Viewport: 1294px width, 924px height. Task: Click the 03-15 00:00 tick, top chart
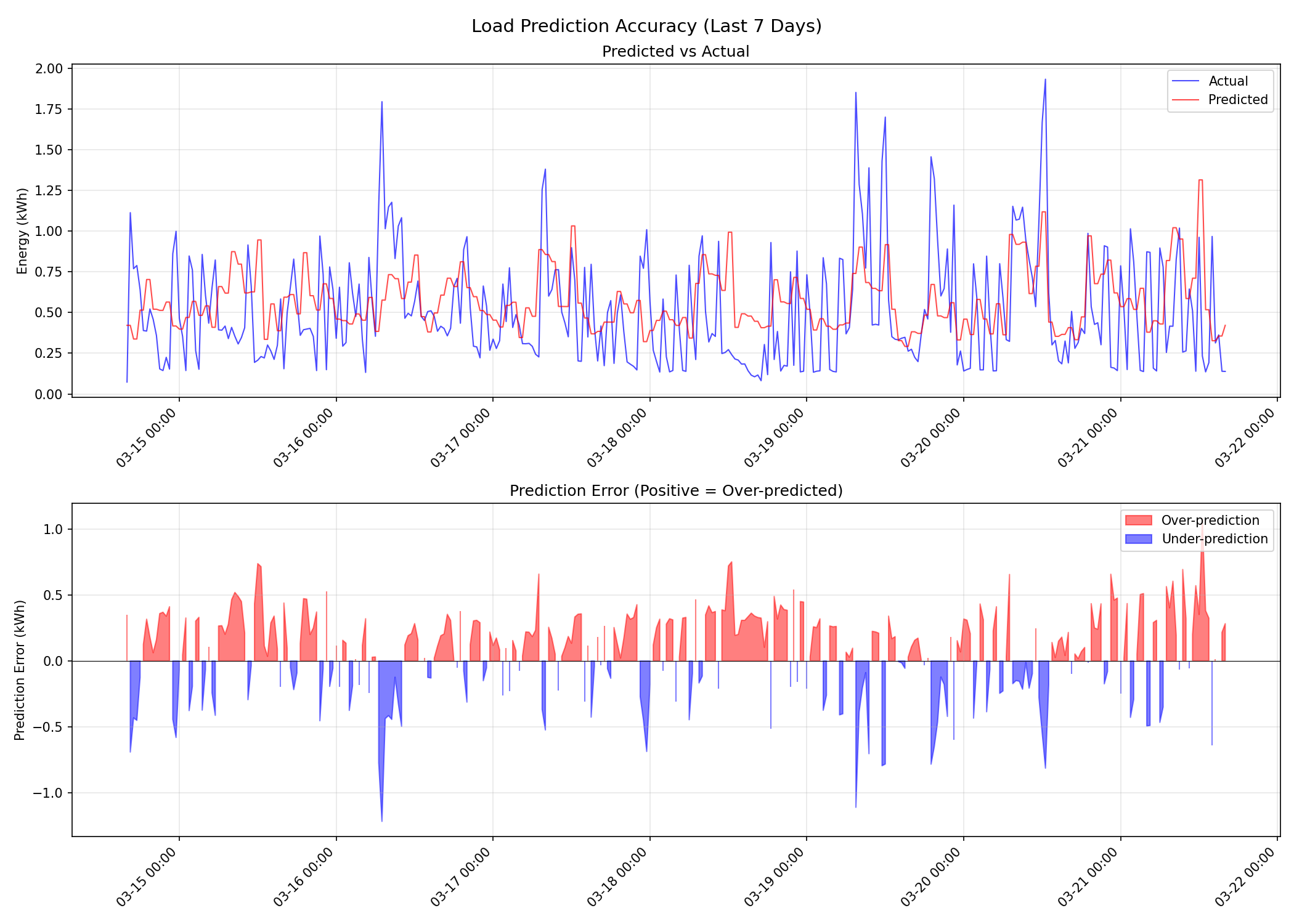tap(147, 438)
